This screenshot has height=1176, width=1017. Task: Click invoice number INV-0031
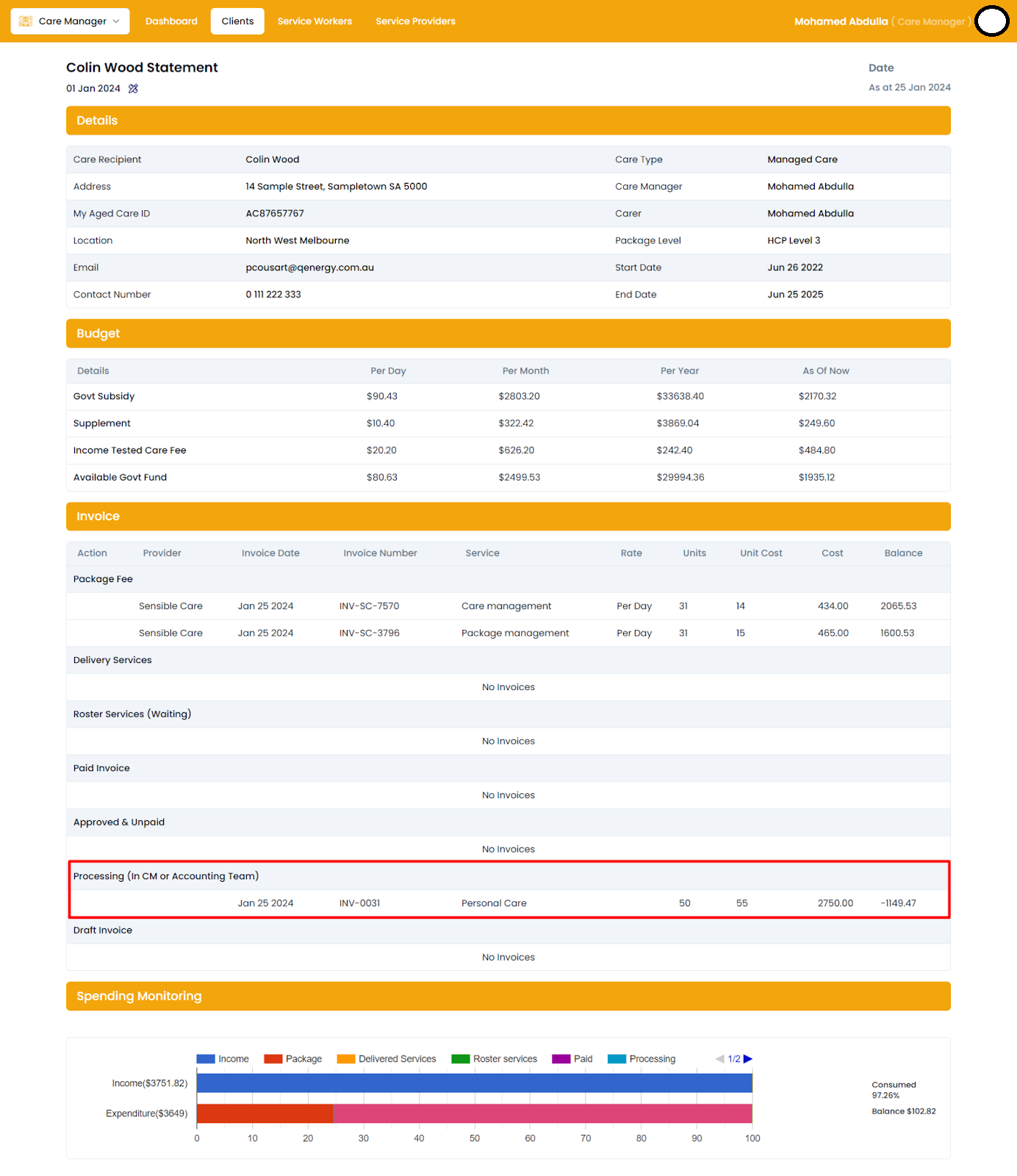pos(359,903)
